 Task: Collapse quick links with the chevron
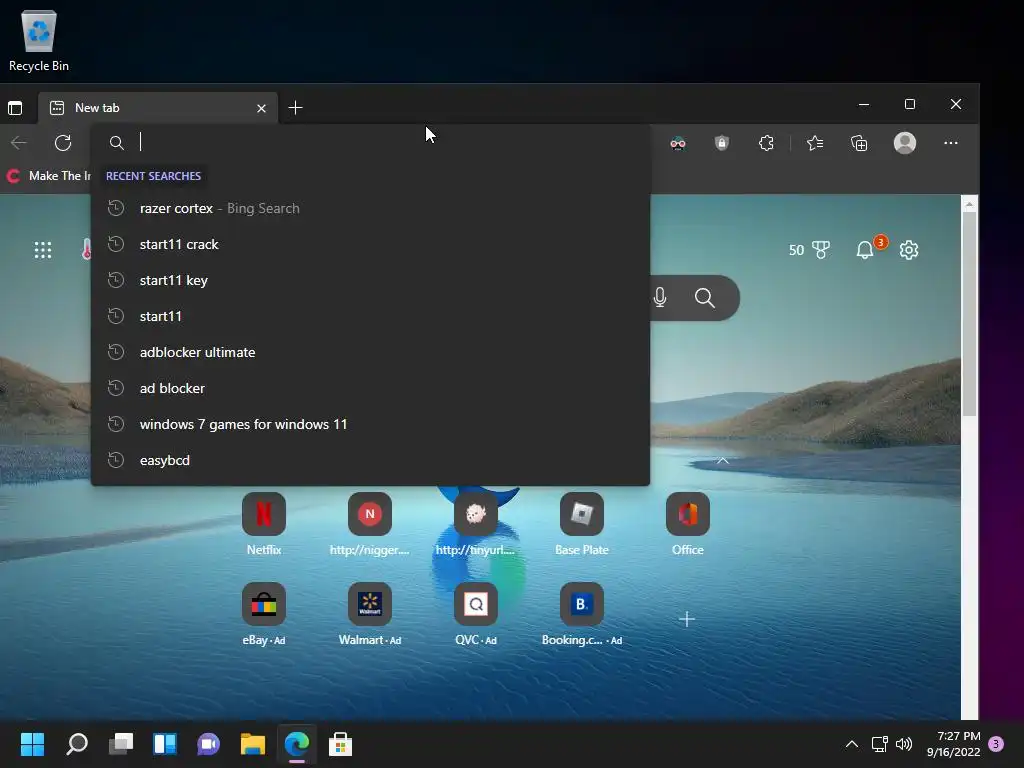pos(722,461)
